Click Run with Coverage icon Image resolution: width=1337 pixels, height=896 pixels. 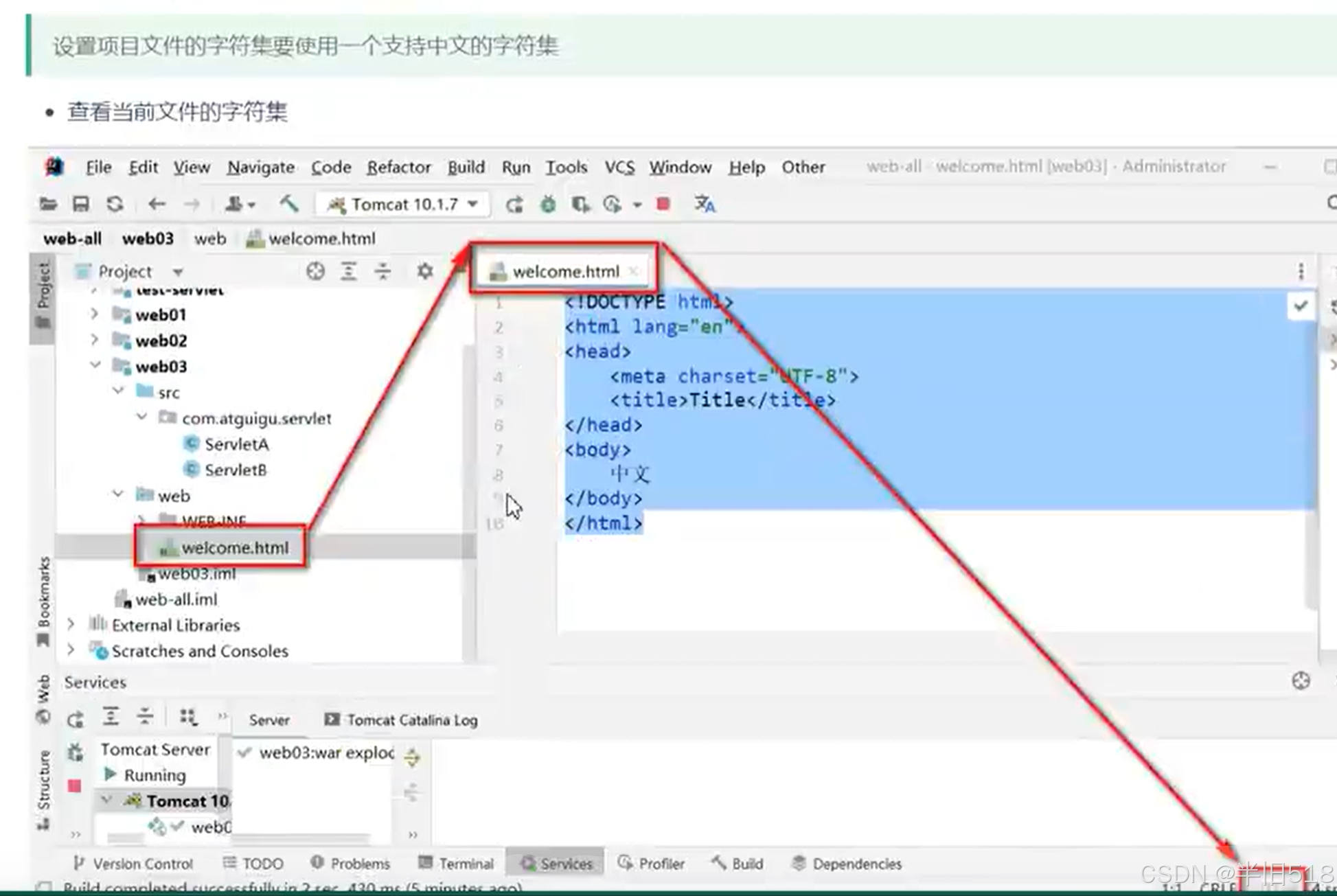point(580,205)
